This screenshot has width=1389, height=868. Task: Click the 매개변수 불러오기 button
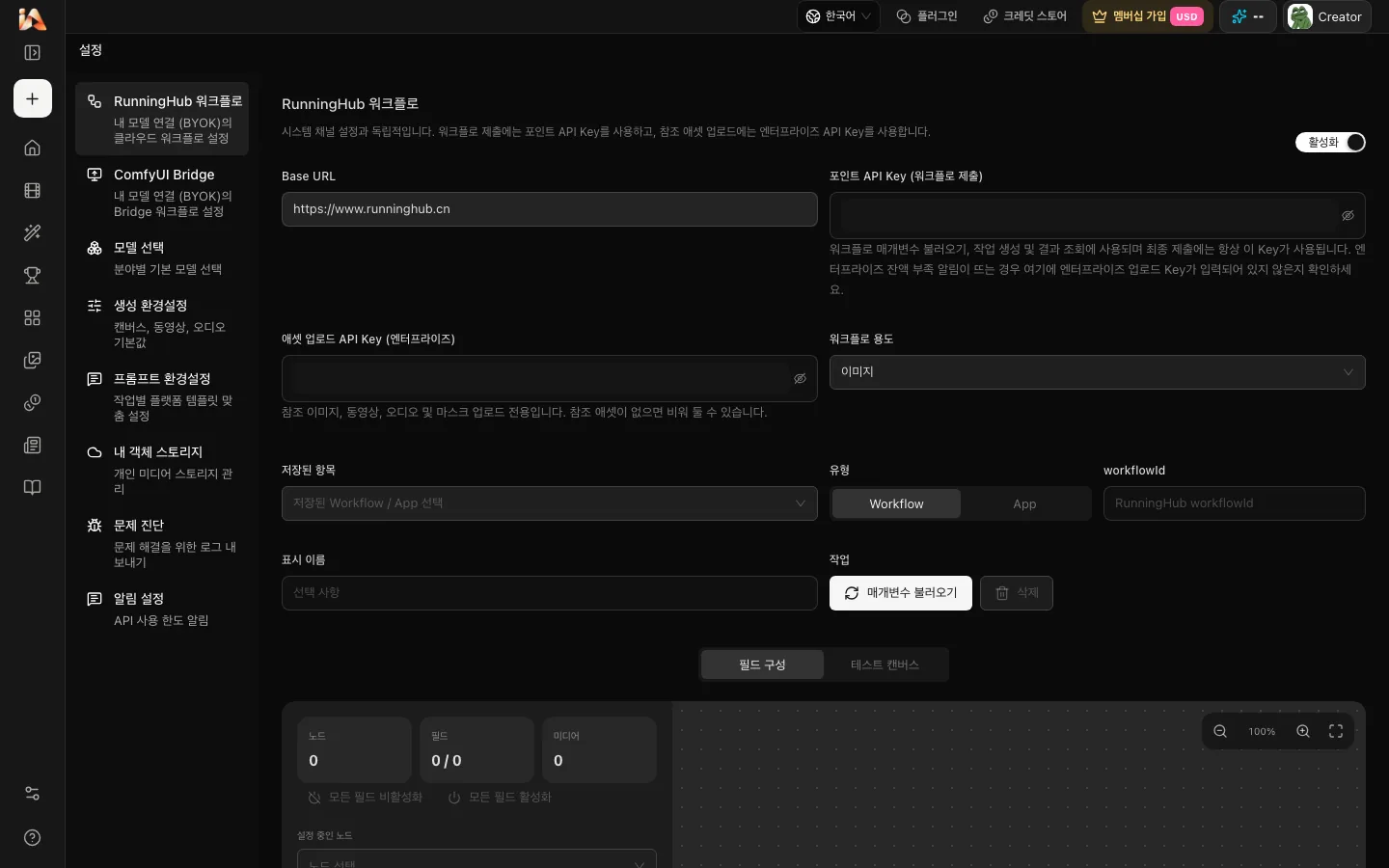click(901, 593)
